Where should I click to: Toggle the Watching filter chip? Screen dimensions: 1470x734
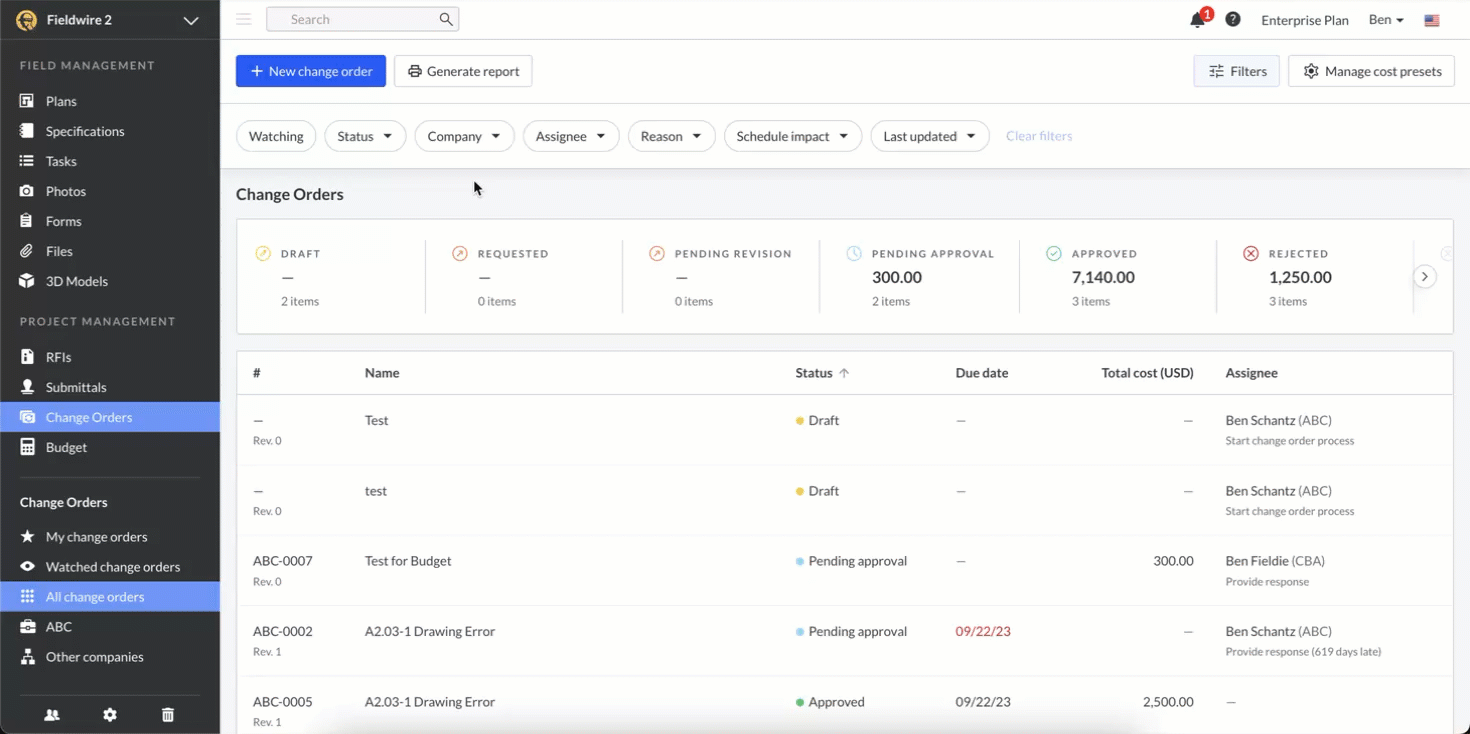coord(276,136)
